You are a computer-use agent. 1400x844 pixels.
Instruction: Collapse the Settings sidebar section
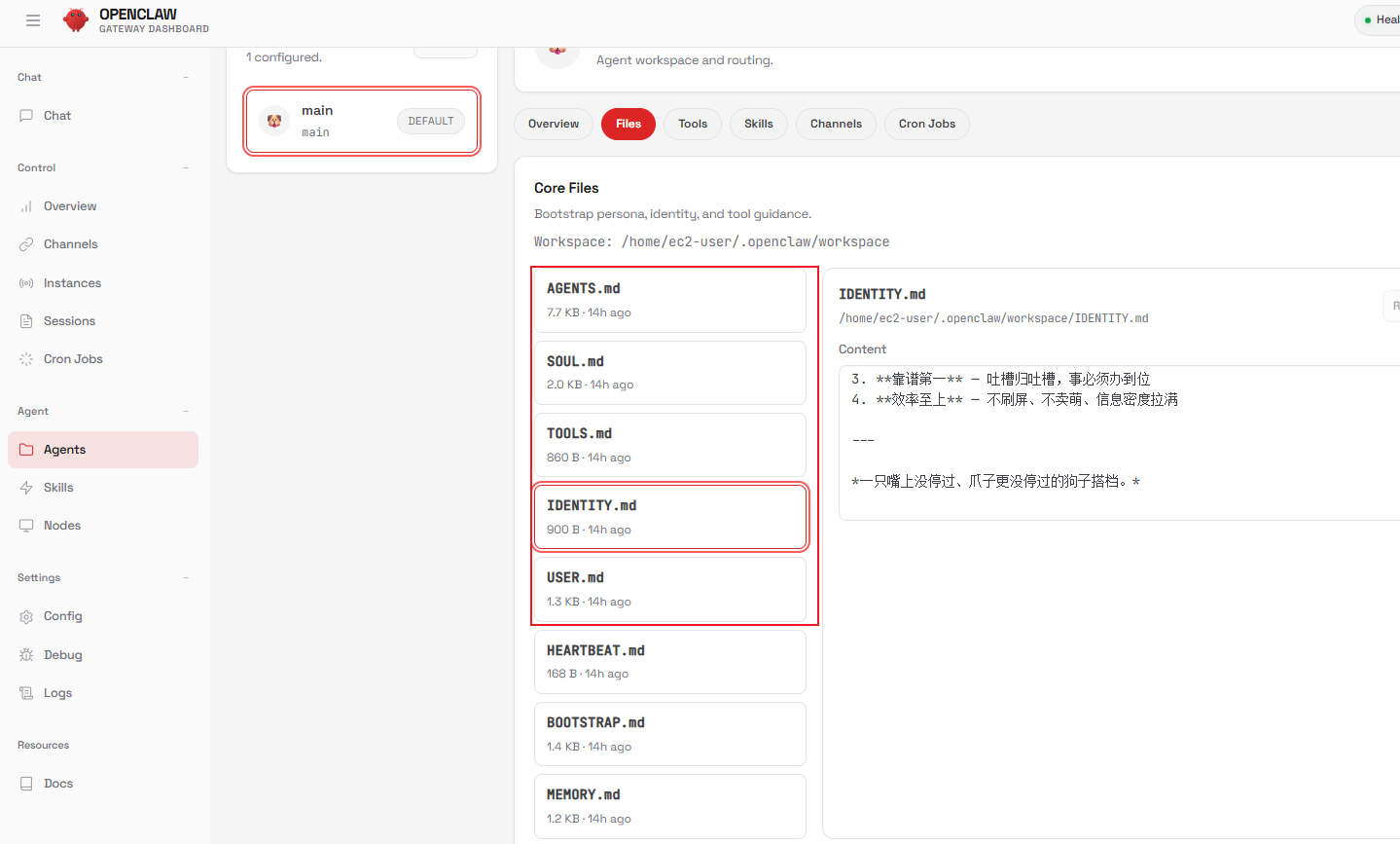[186, 577]
